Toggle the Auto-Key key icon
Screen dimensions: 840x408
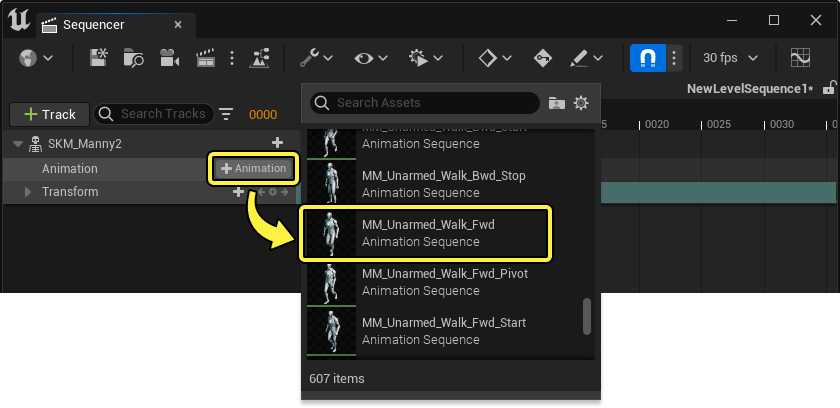[x=542, y=58]
